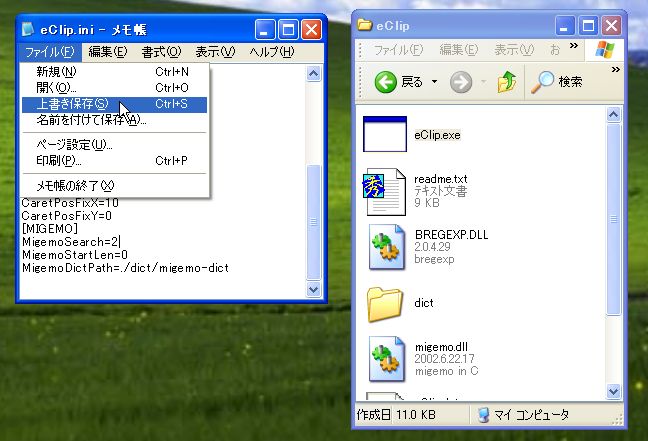Choose 上書き保存(S) to save file
Viewport: 648px width, 441px height.
tap(114, 104)
